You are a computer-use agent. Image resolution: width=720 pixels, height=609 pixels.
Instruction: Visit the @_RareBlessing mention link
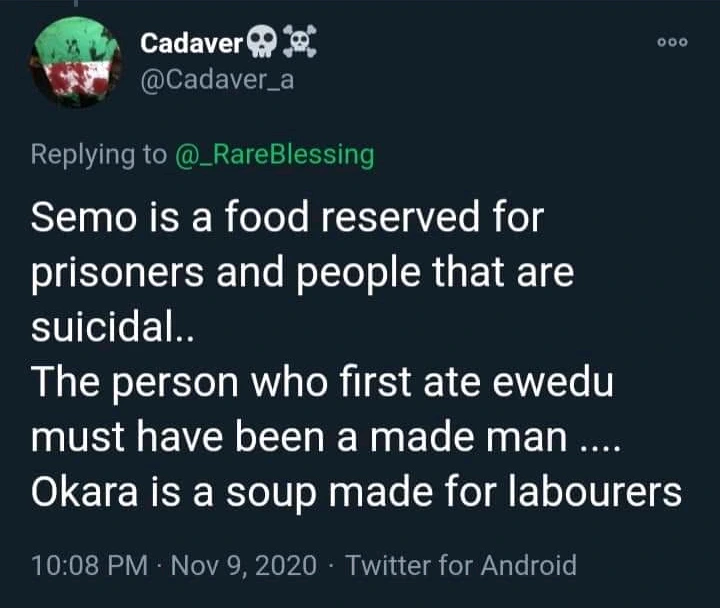click(x=275, y=155)
